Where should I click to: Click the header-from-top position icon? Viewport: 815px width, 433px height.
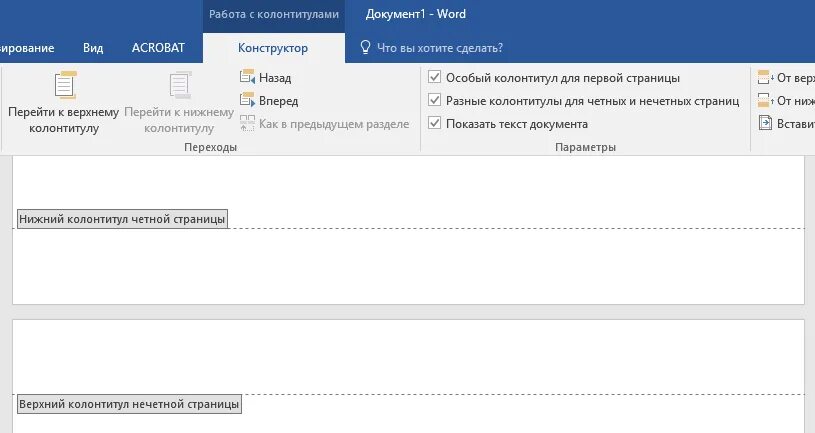765,77
